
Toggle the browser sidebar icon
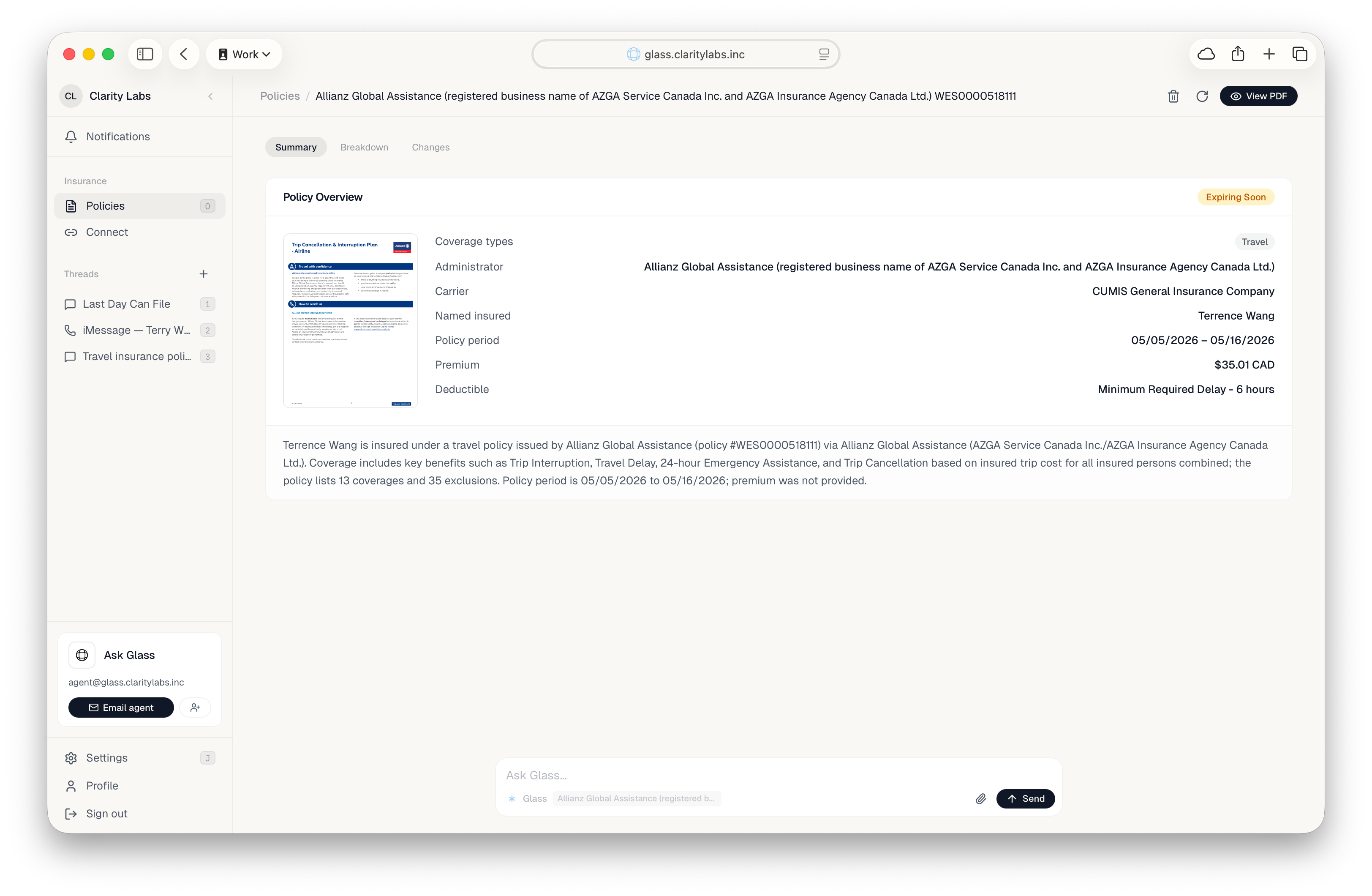pos(145,54)
